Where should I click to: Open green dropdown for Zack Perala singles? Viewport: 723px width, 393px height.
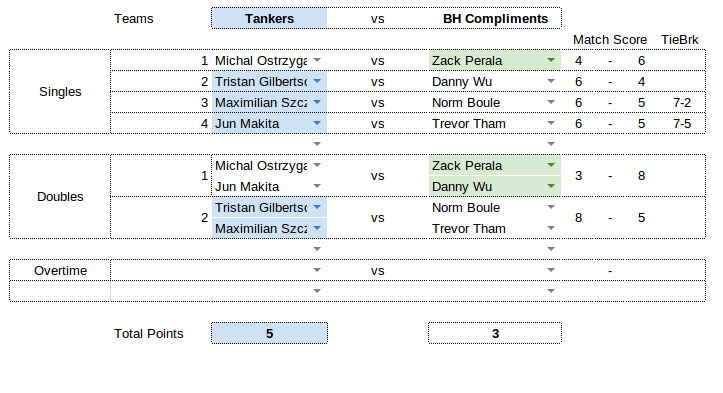click(551, 60)
